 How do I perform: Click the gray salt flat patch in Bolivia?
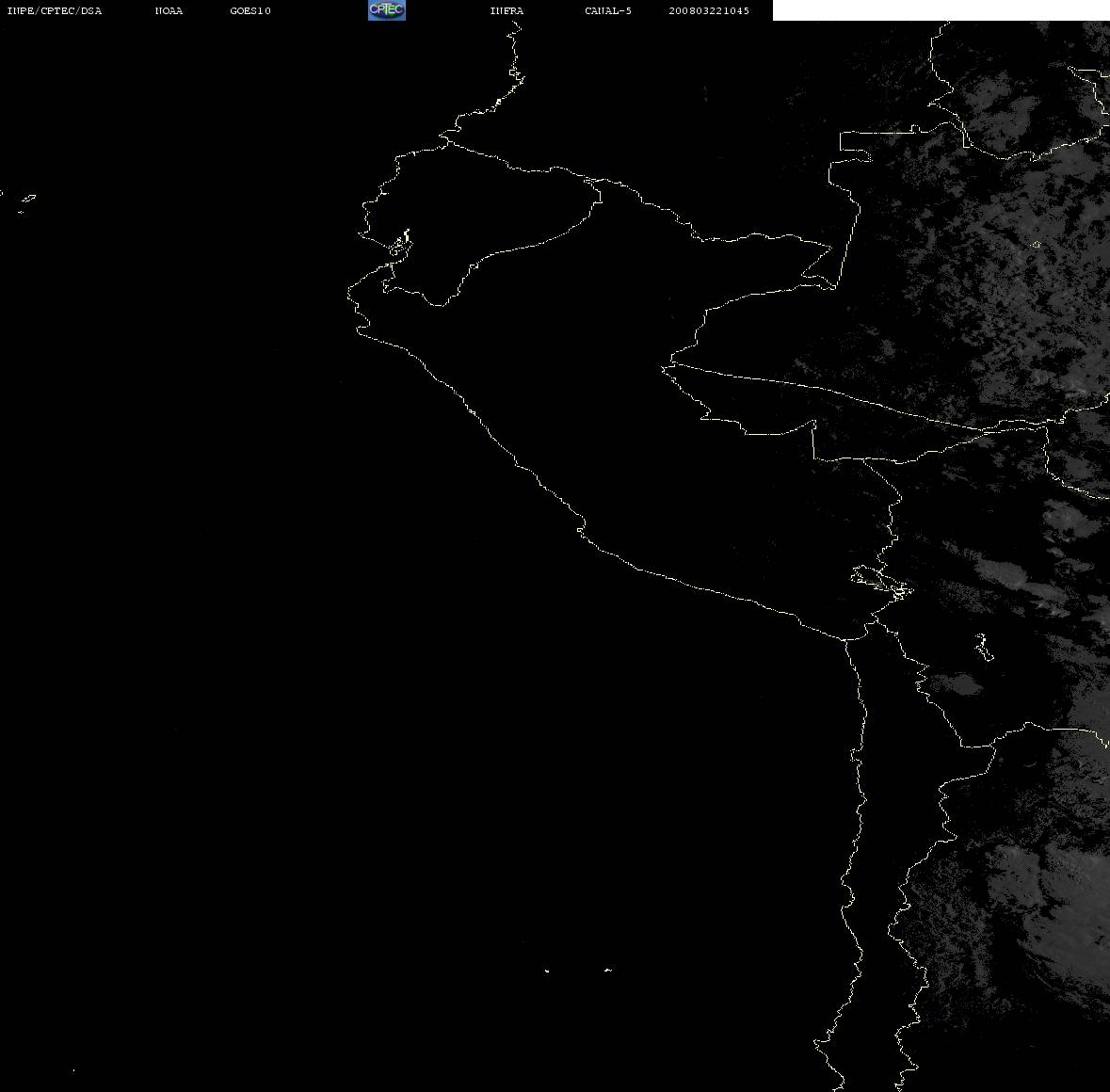(955, 682)
